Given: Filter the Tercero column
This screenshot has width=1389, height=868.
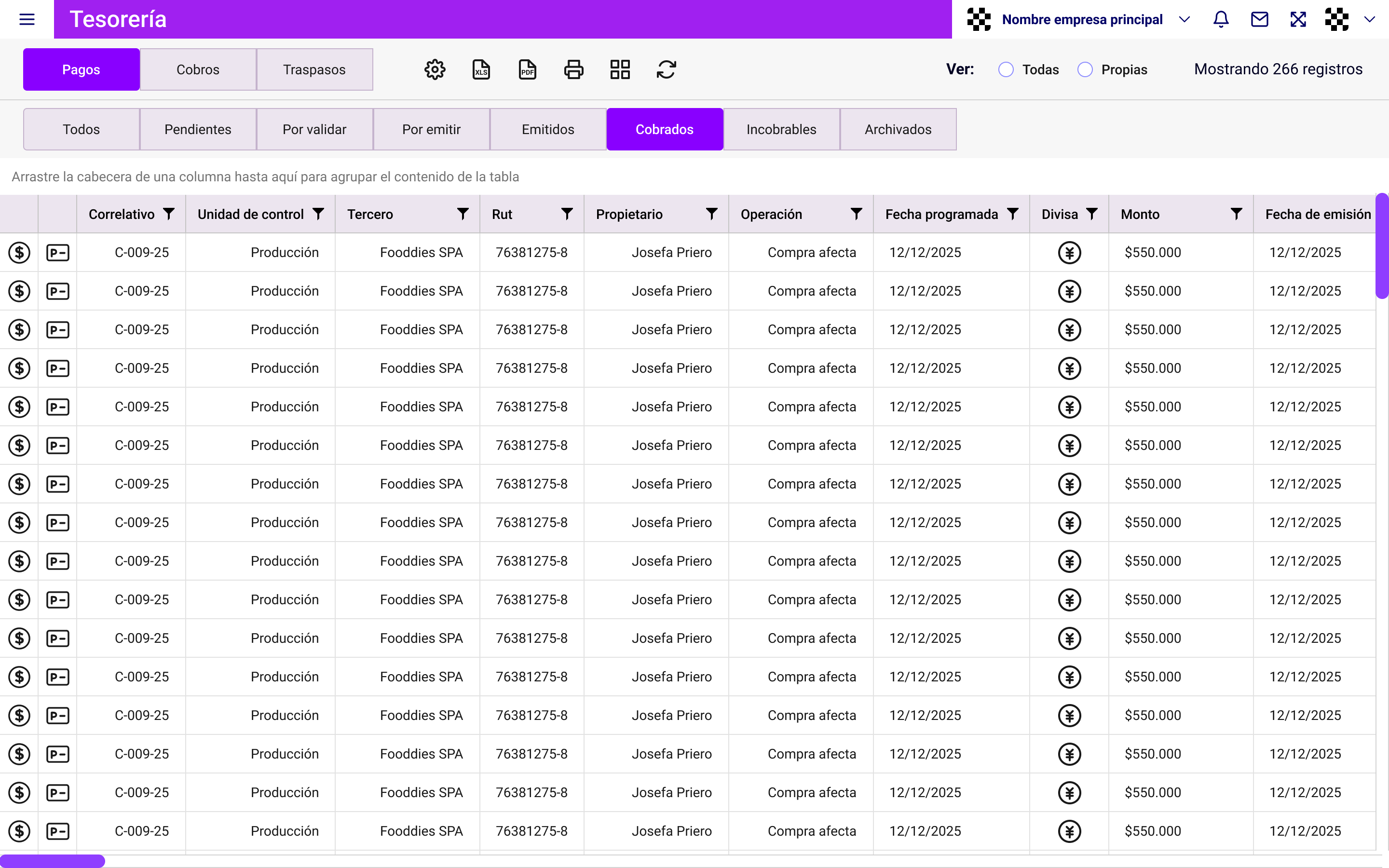Looking at the screenshot, I should click(463, 214).
